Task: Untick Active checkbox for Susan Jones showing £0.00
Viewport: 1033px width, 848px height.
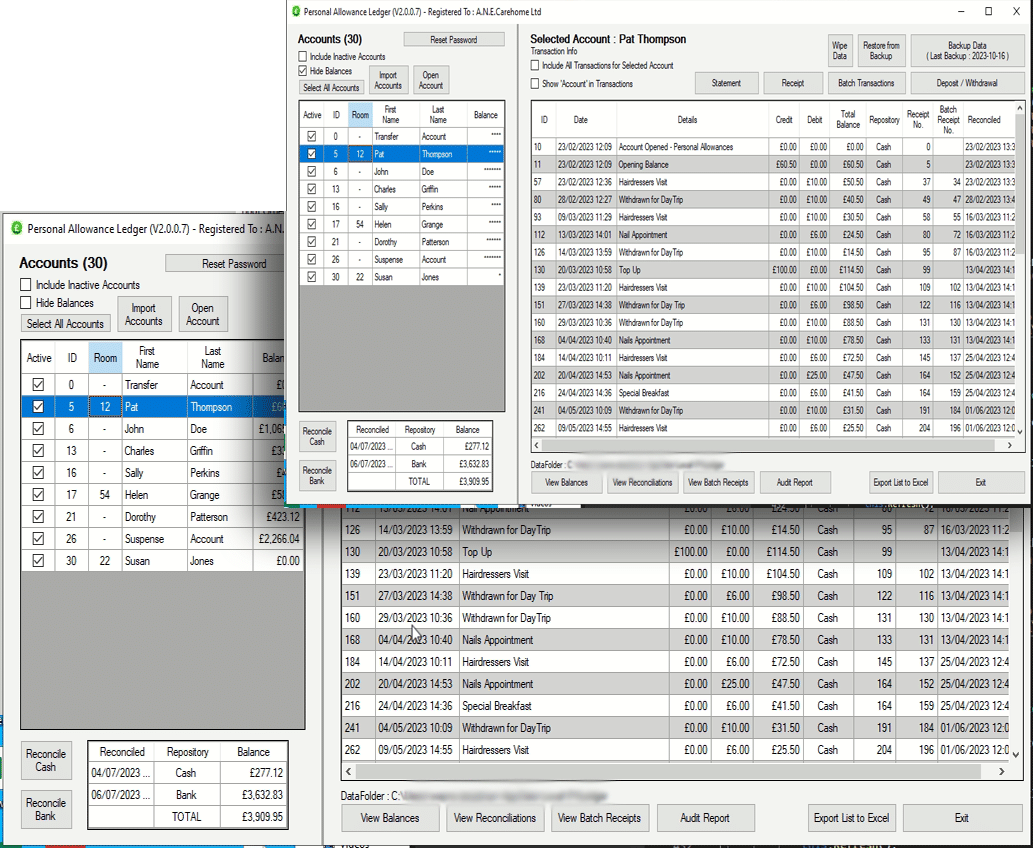Action: pos(38,561)
